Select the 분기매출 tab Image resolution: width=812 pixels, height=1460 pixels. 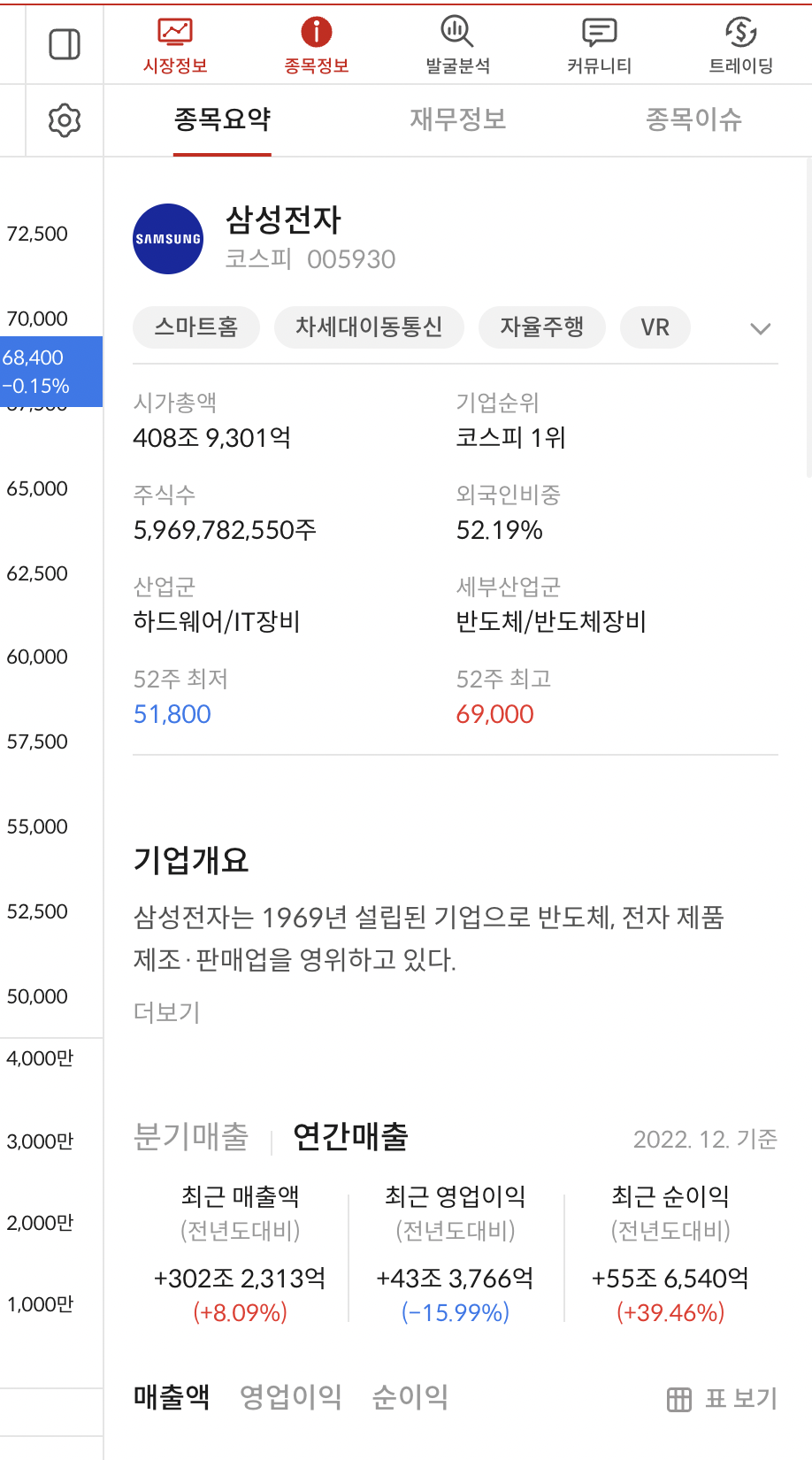coord(191,1136)
